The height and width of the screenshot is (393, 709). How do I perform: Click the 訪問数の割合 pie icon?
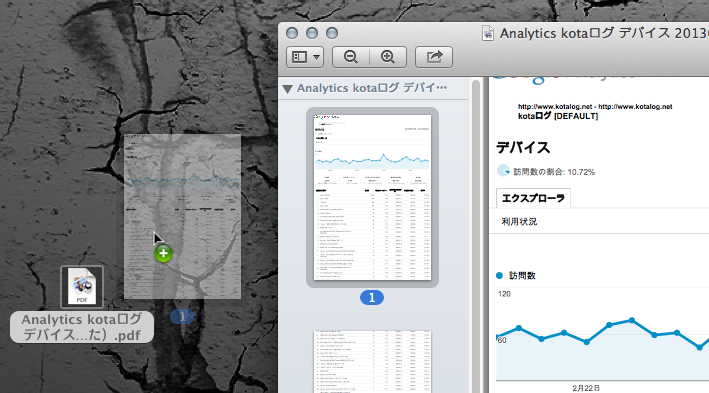(503, 171)
